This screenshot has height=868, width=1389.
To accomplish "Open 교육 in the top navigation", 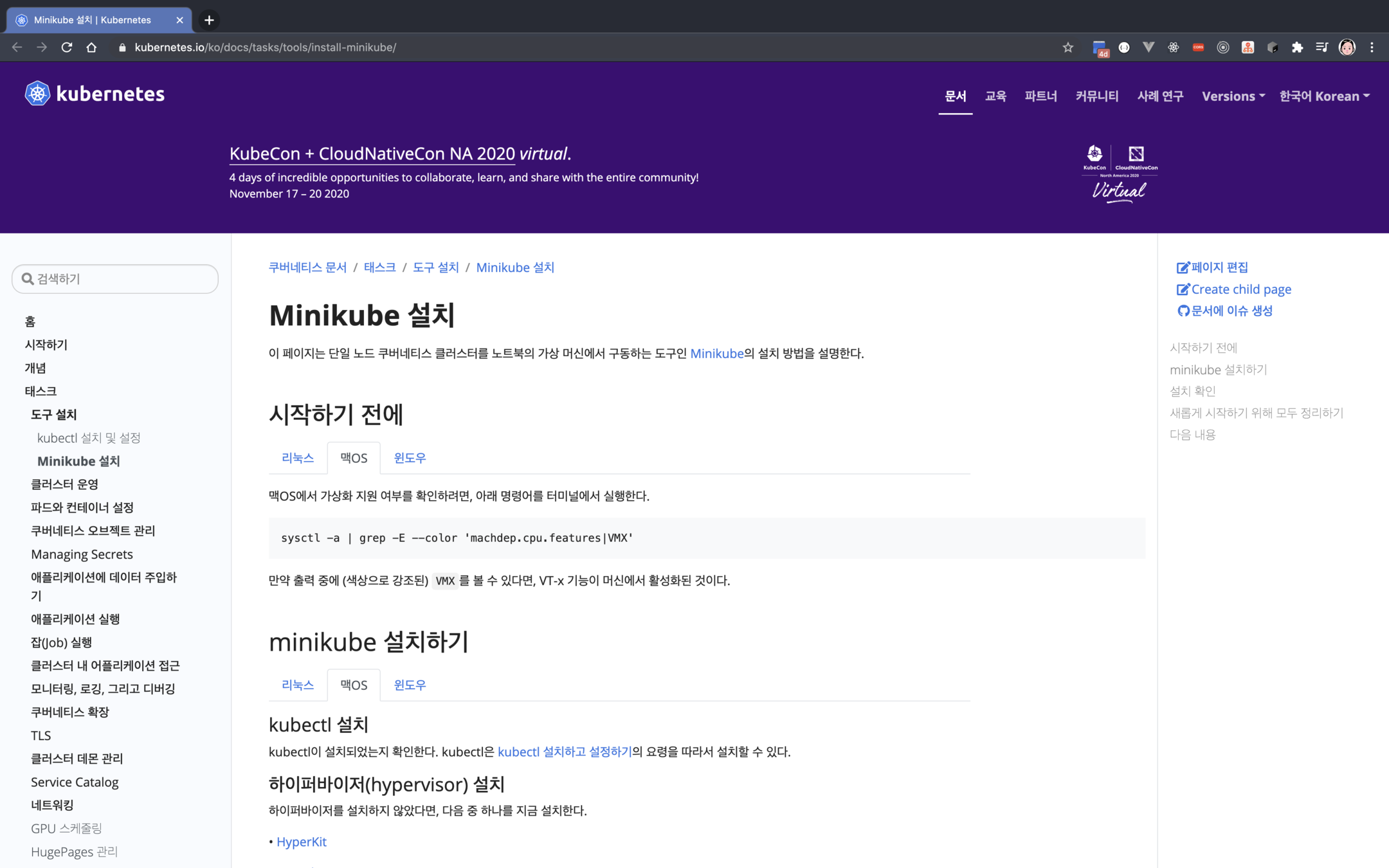I will coord(995,96).
